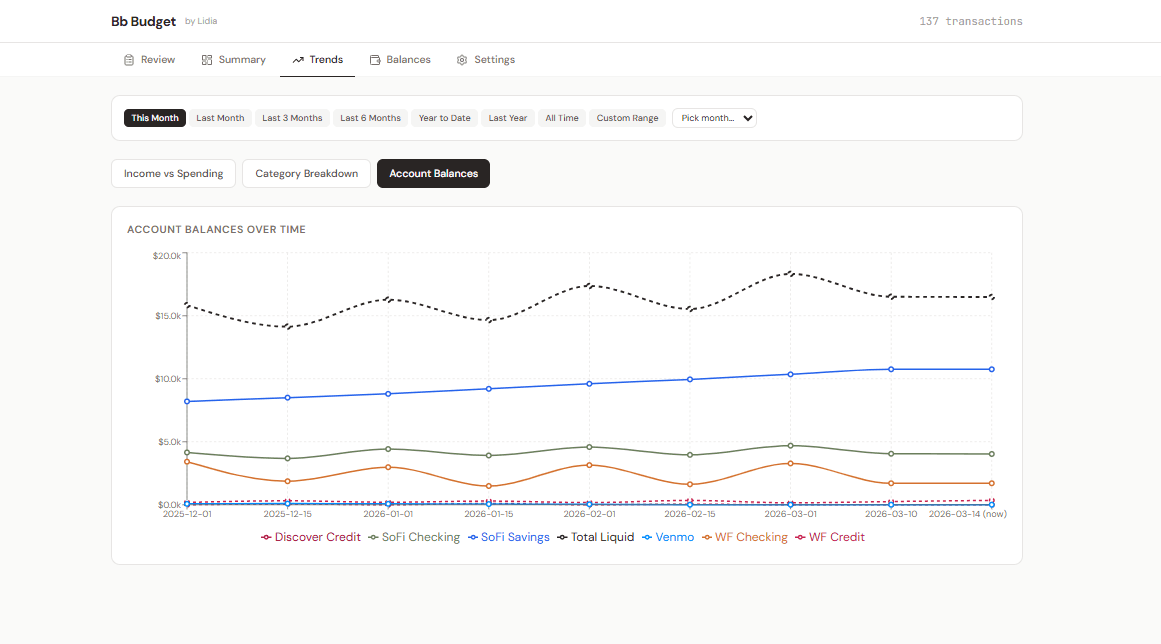The width and height of the screenshot is (1161, 644).
Task: Click the Review tab clipboard icon
Action: (129, 60)
